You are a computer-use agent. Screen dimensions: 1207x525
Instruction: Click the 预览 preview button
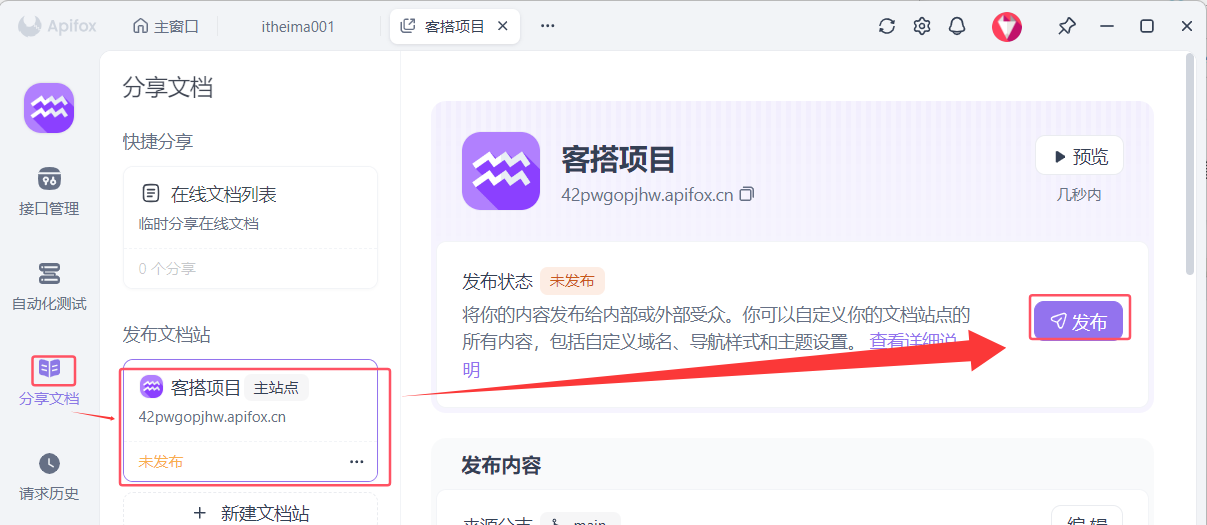coord(1079,156)
